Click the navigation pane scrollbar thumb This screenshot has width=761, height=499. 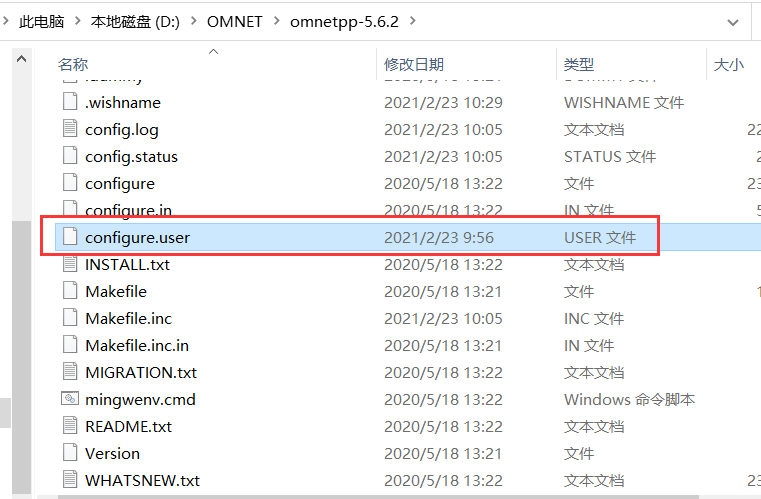click(22, 357)
